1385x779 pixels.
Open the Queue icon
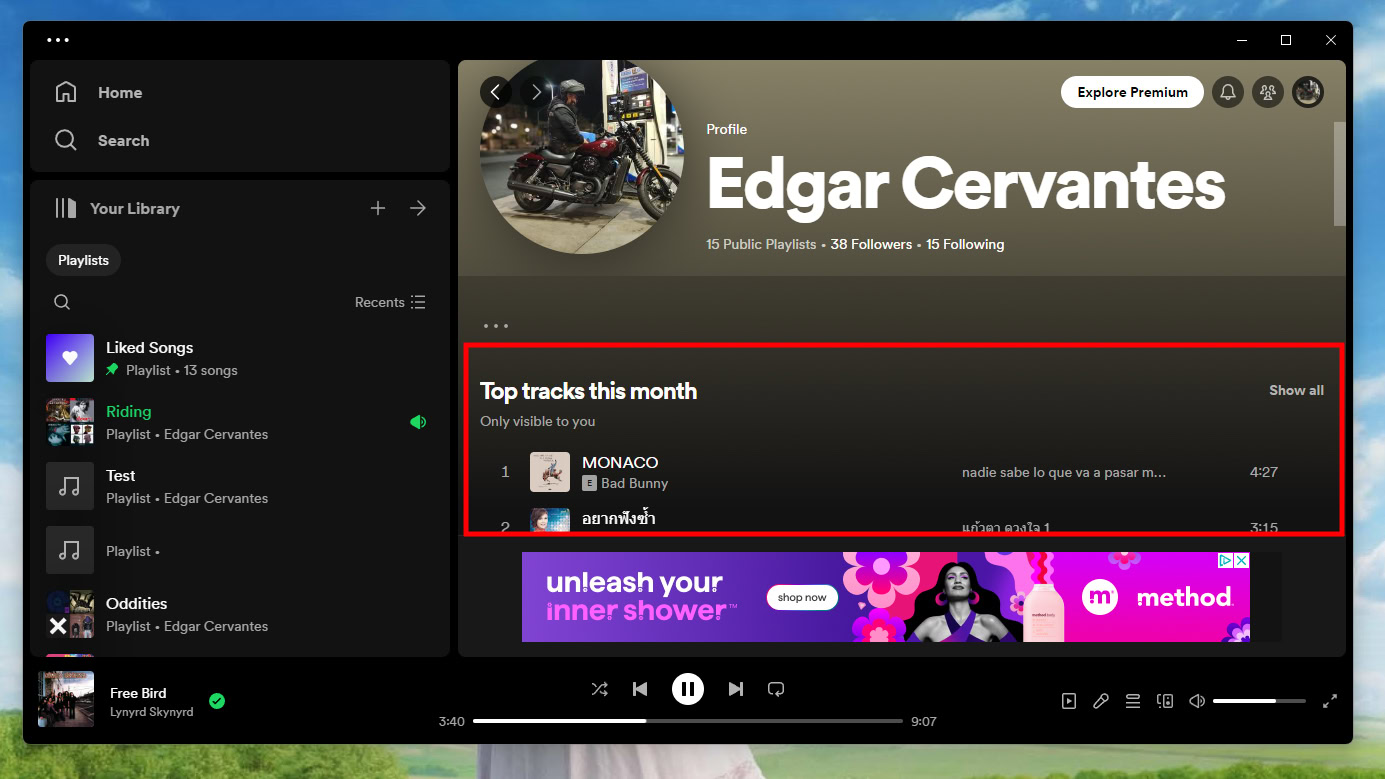(x=1133, y=701)
